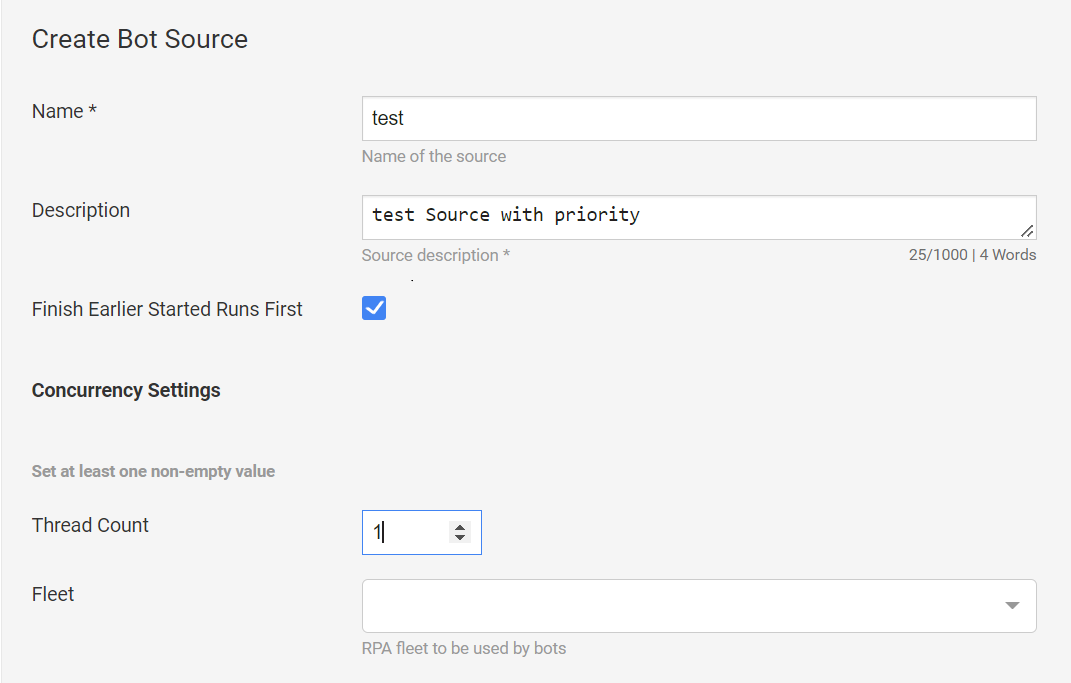The width and height of the screenshot is (1071, 683).
Task: Decrease Thread Count with down arrow
Action: [460, 538]
